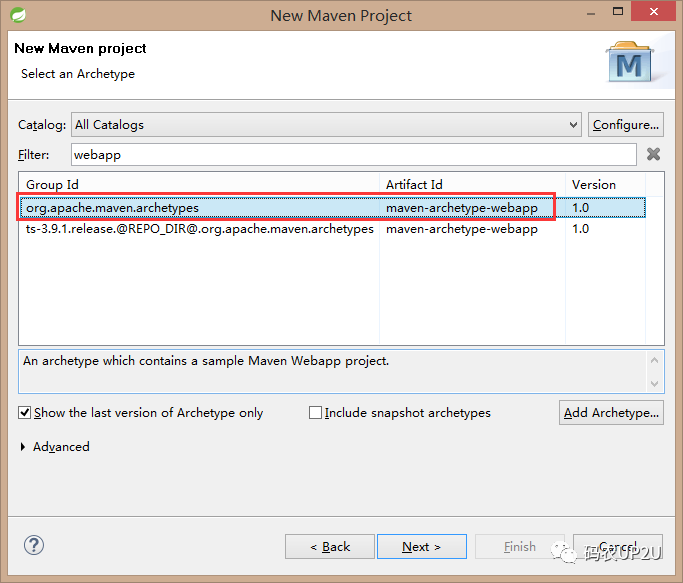Click the Configure... button
Image resolution: width=683 pixels, height=583 pixels.
pyautogui.click(x=626, y=125)
